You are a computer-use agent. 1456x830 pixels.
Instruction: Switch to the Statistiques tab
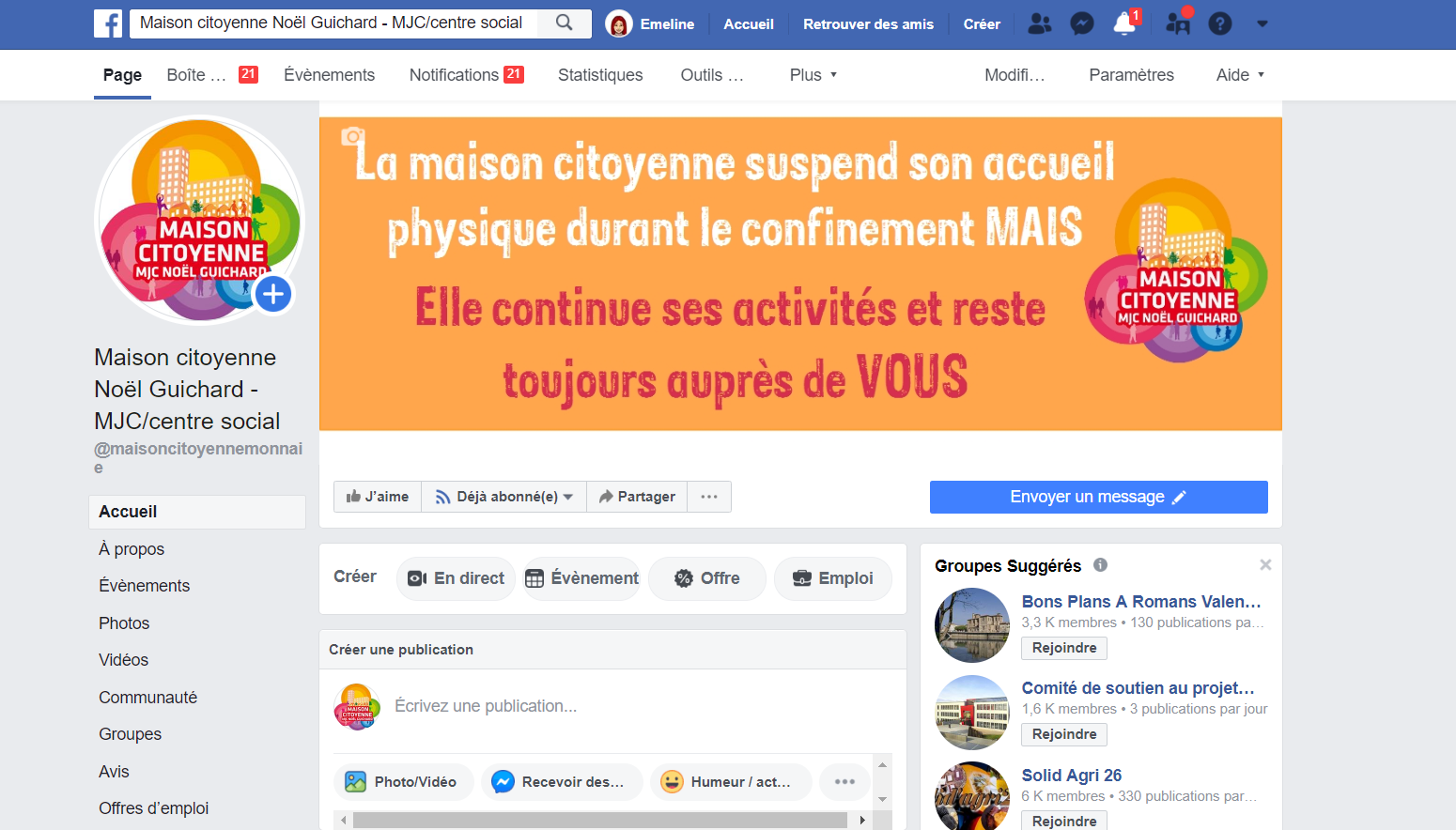[600, 75]
